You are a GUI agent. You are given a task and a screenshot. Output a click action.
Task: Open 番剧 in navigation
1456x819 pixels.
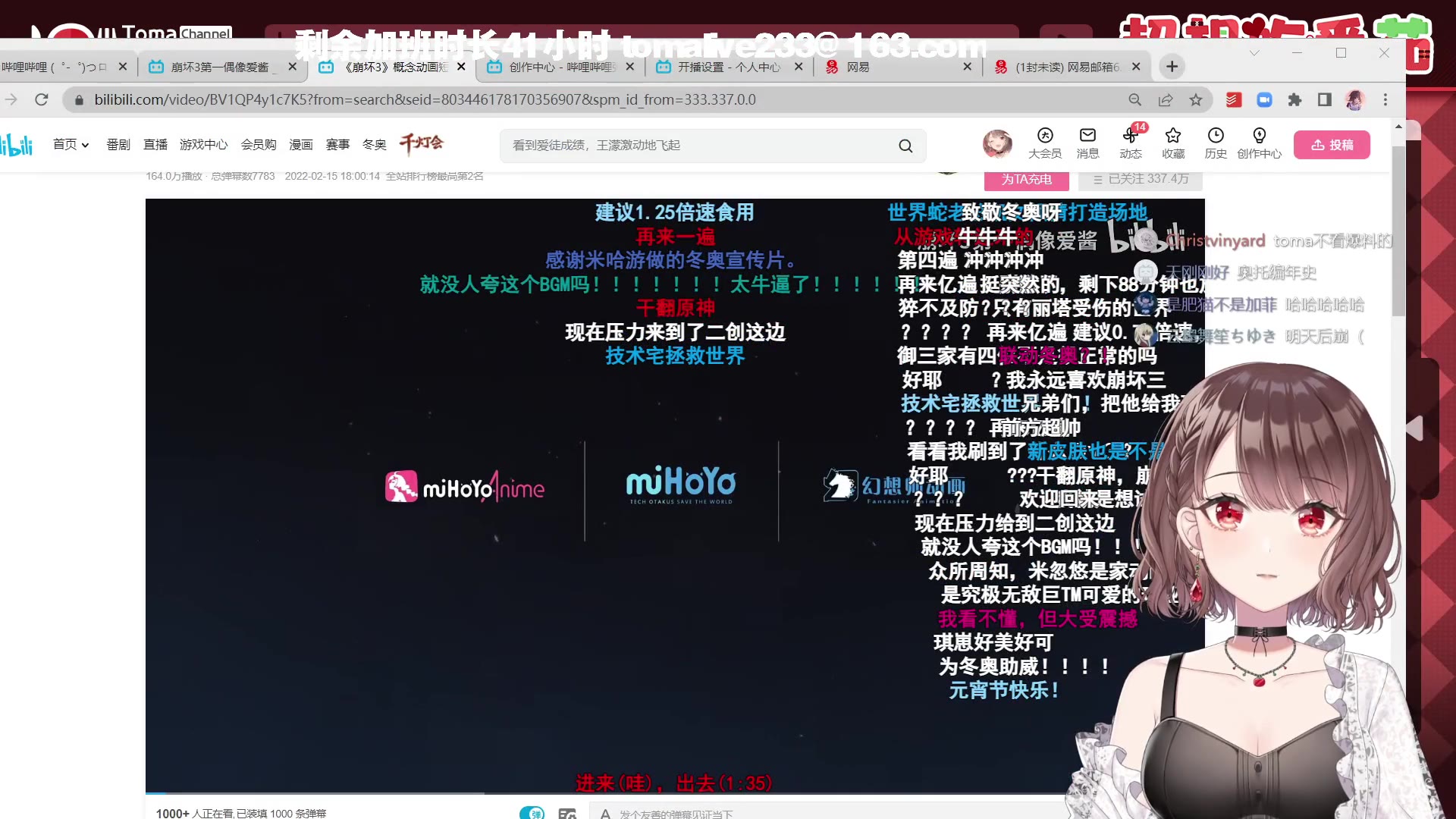pyautogui.click(x=118, y=144)
